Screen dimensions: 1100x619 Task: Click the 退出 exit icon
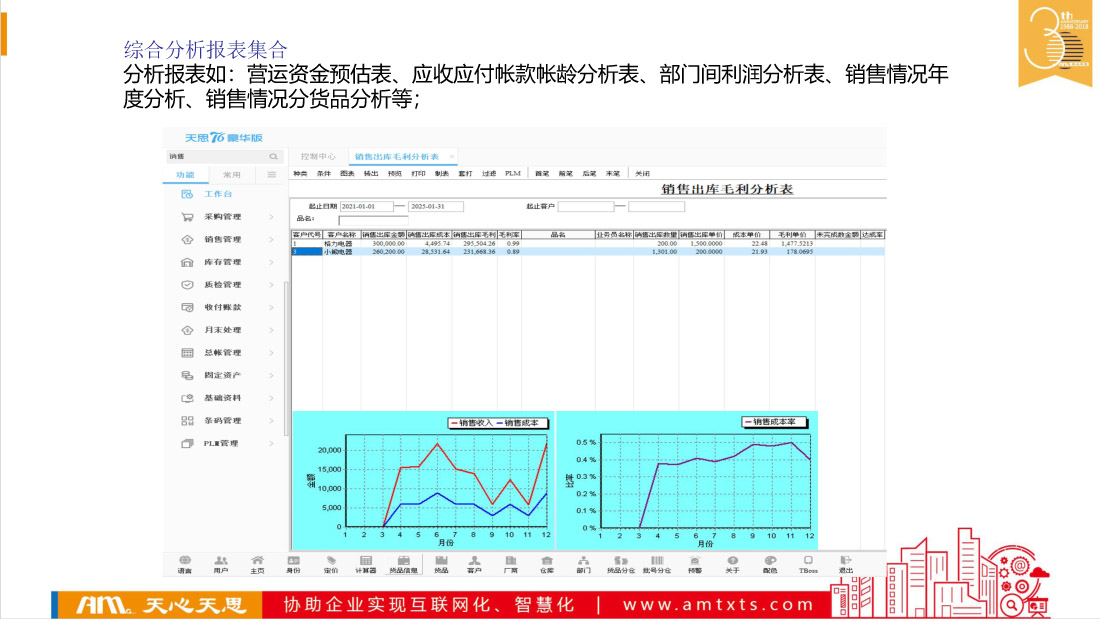tap(846, 561)
